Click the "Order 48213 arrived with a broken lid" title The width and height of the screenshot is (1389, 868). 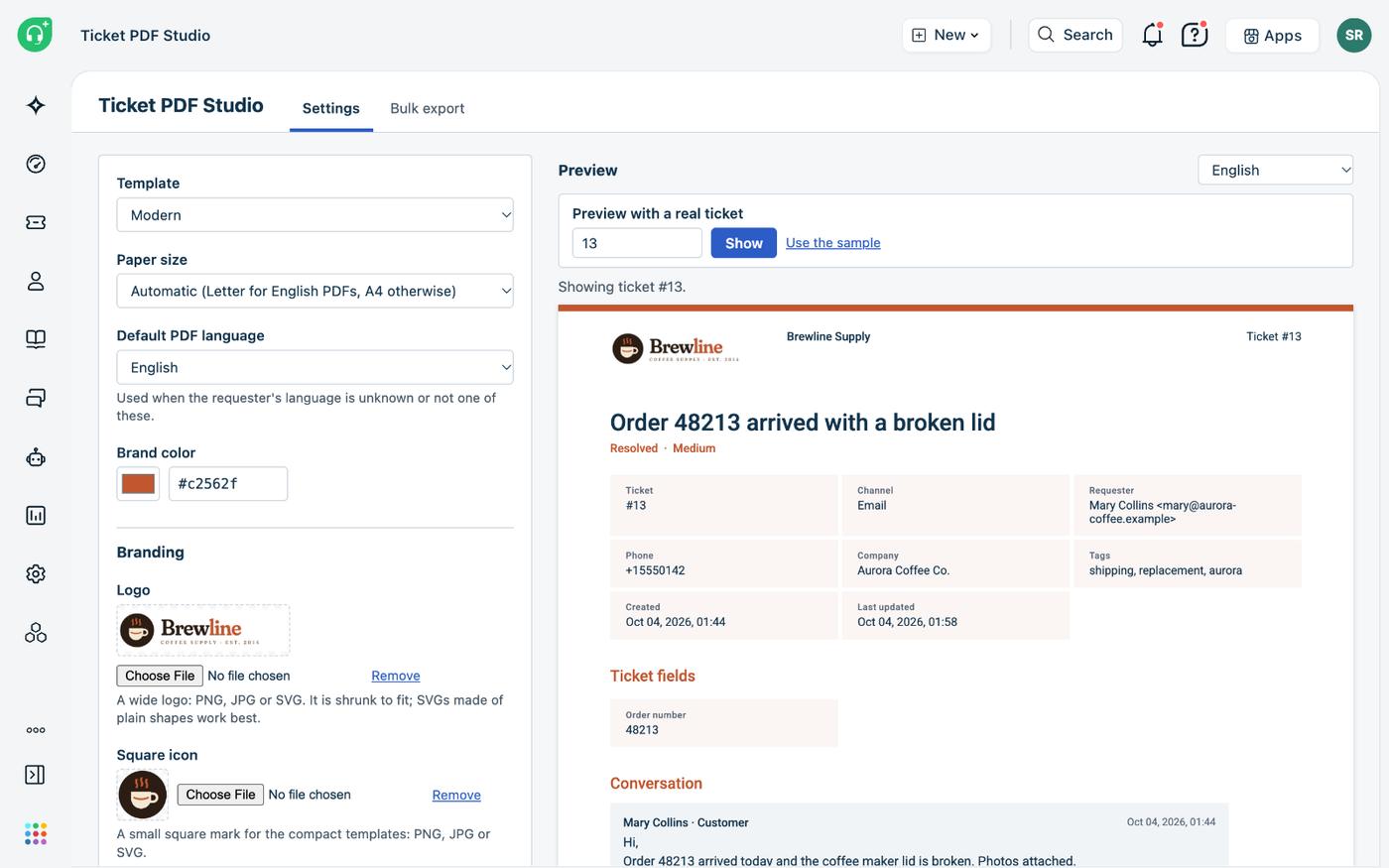tap(803, 423)
